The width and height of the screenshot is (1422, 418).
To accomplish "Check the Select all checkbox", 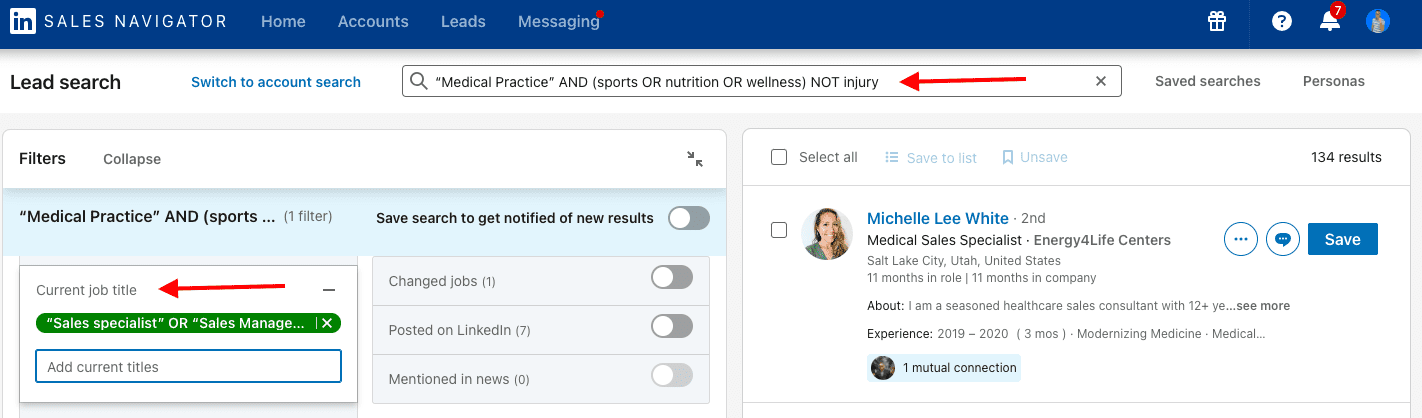I will coord(779,158).
